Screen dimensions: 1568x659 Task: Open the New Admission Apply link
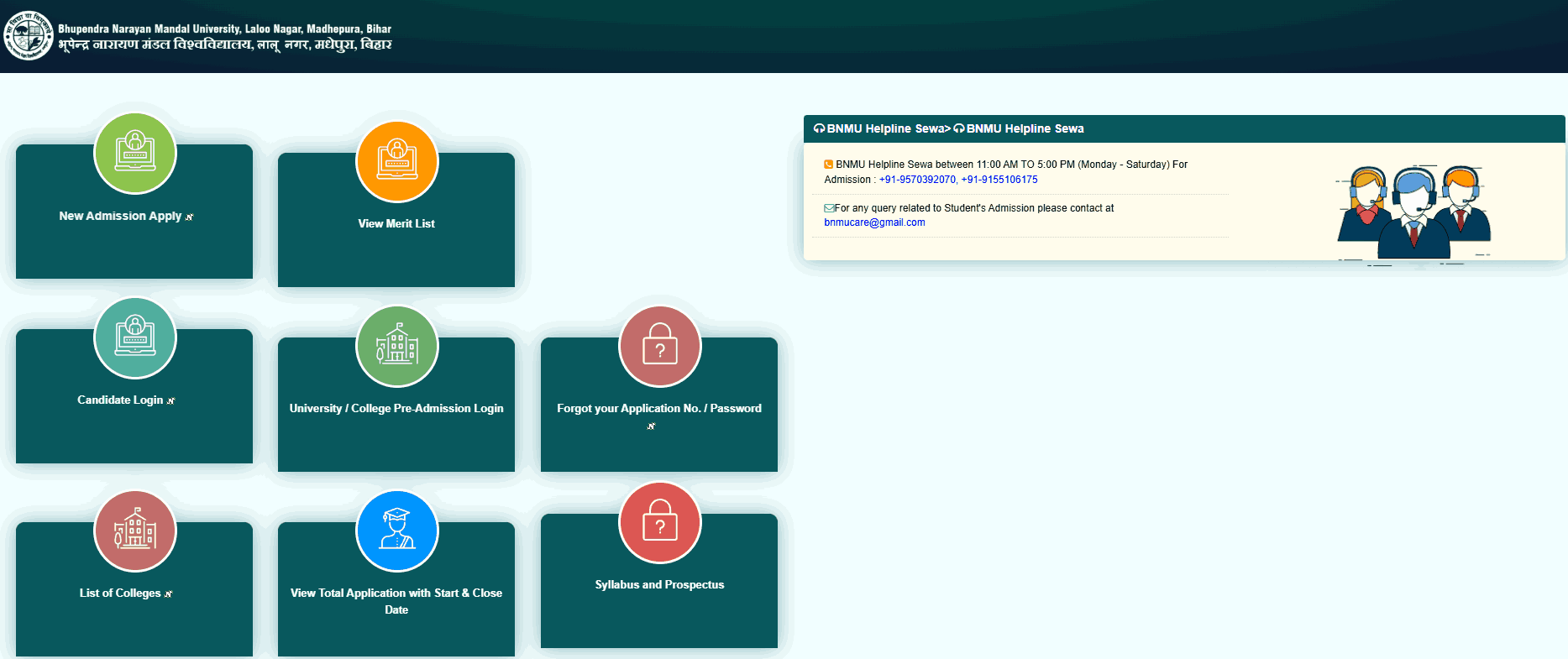(120, 216)
